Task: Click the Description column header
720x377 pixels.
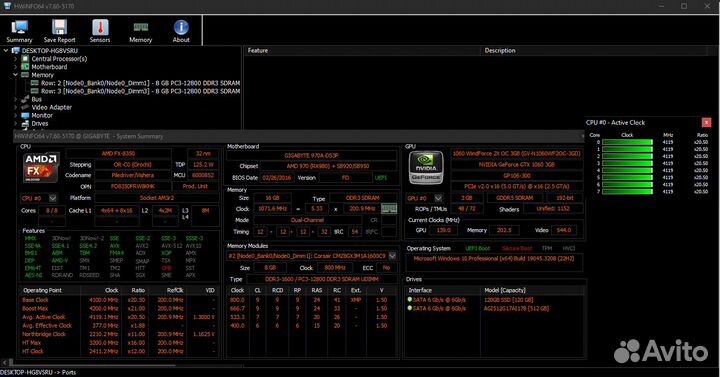Action: (500, 51)
